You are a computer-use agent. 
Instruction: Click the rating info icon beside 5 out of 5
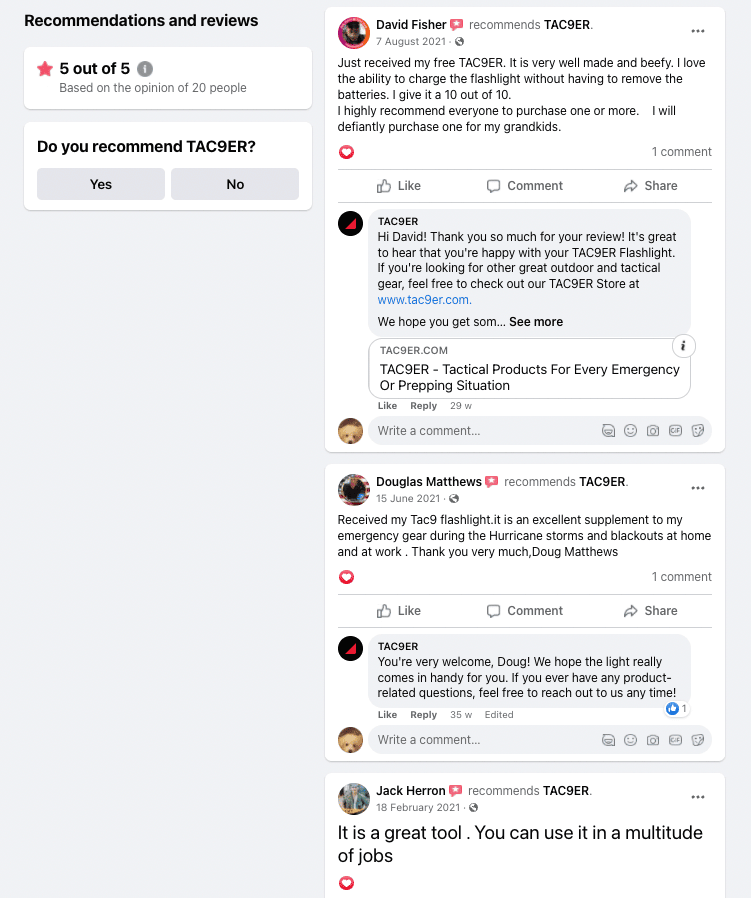145,69
